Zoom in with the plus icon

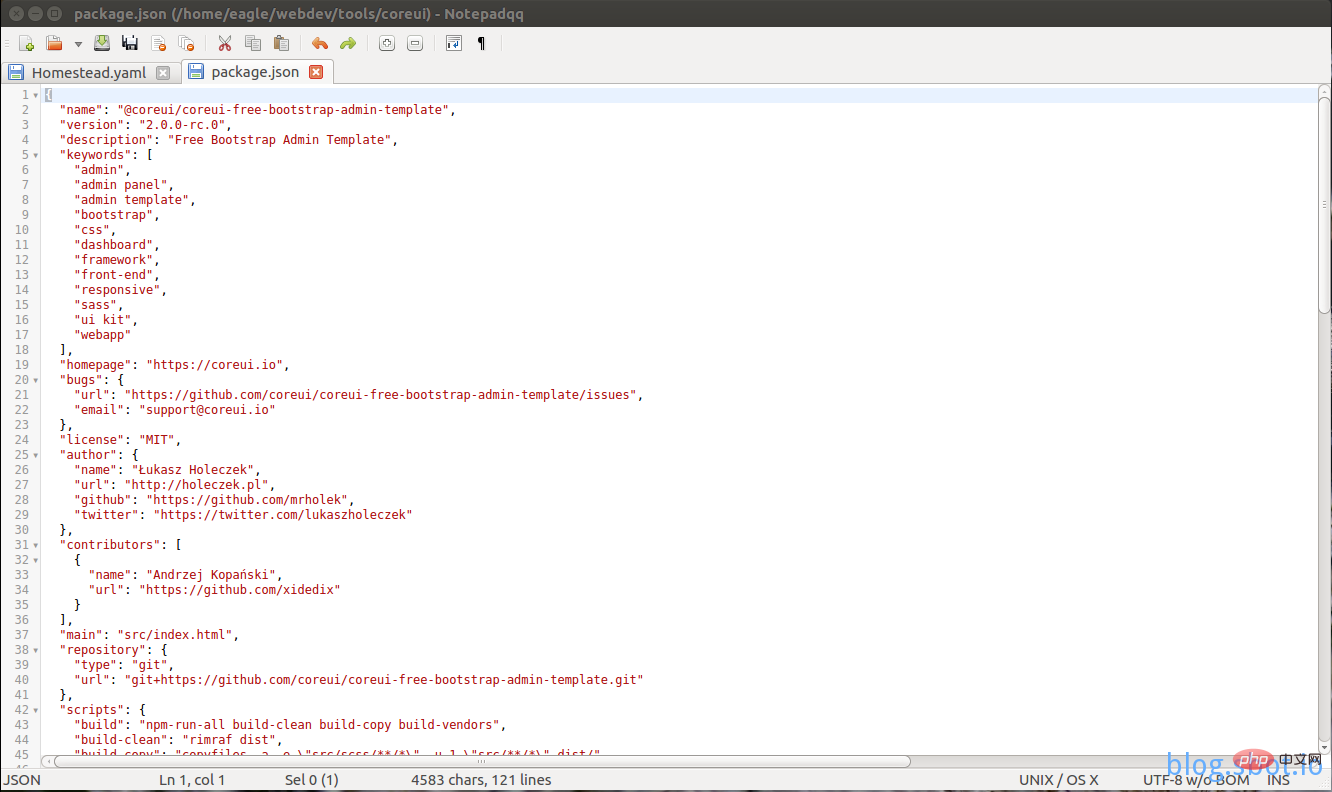tap(387, 43)
